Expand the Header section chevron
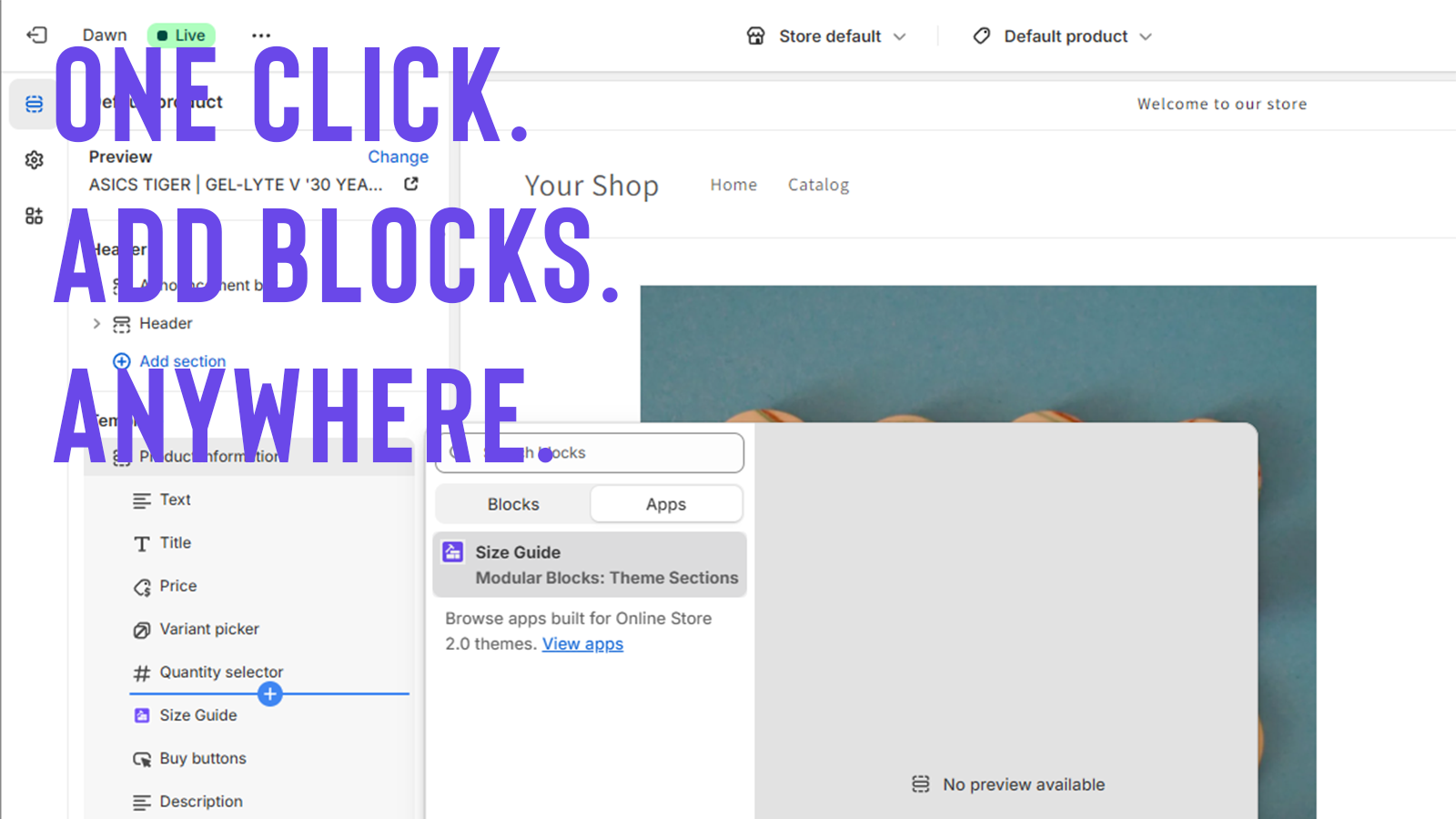The image size is (1456, 819). pyautogui.click(x=96, y=323)
